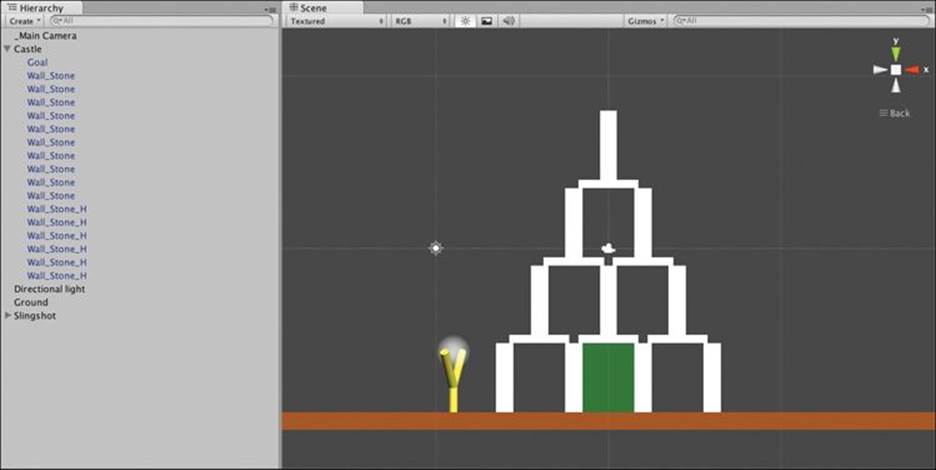The image size is (936, 470).
Task: Open the Create button menu
Action: tap(24, 21)
